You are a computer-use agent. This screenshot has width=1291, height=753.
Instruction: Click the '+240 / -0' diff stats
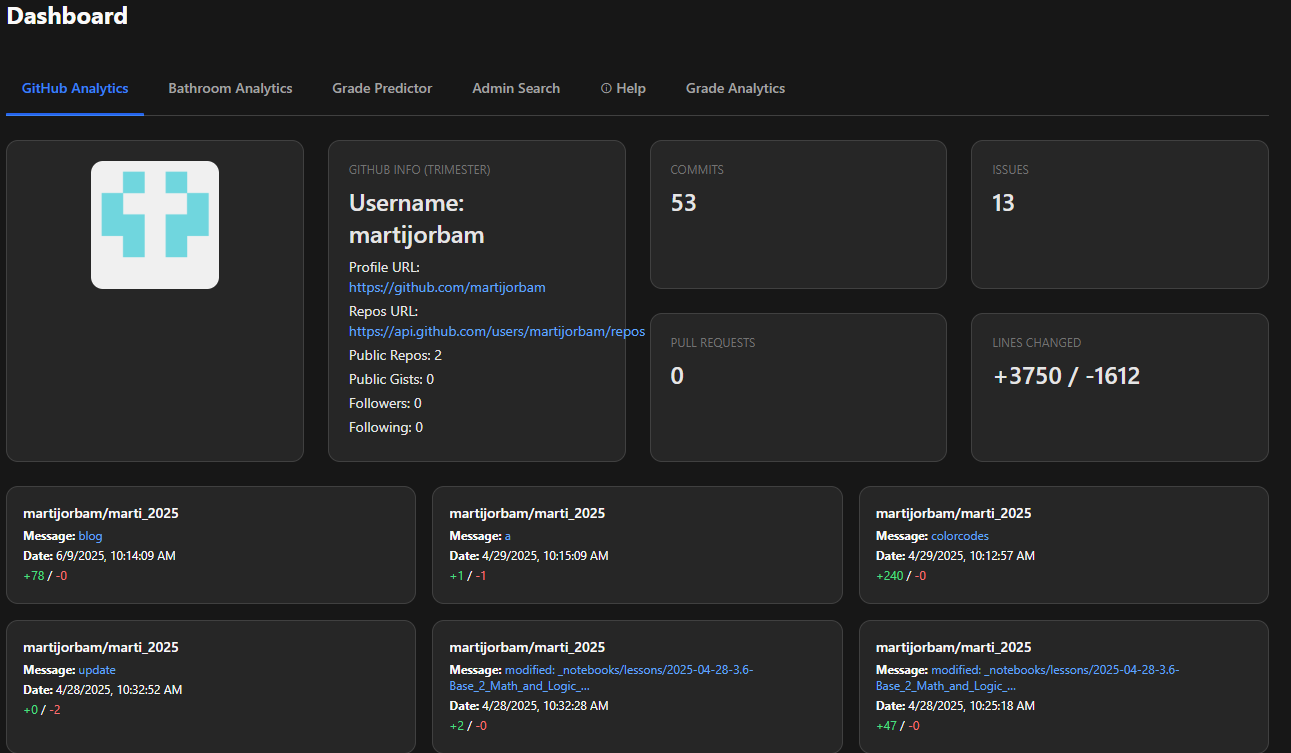tap(901, 576)
